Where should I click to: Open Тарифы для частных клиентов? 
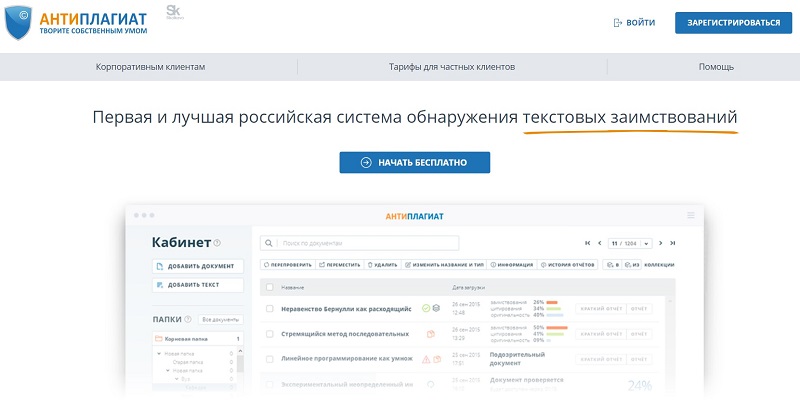point(452,67)
